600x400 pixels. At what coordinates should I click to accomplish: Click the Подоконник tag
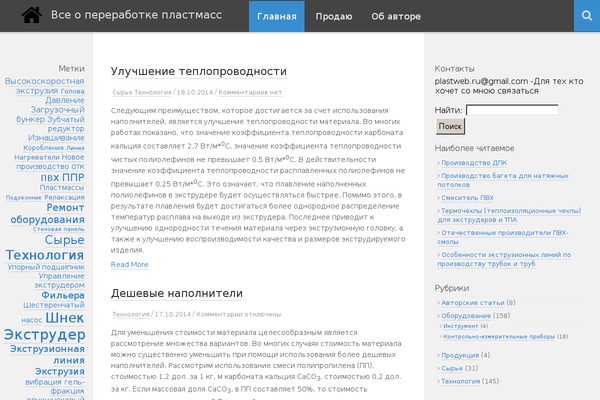coord(24,198)
